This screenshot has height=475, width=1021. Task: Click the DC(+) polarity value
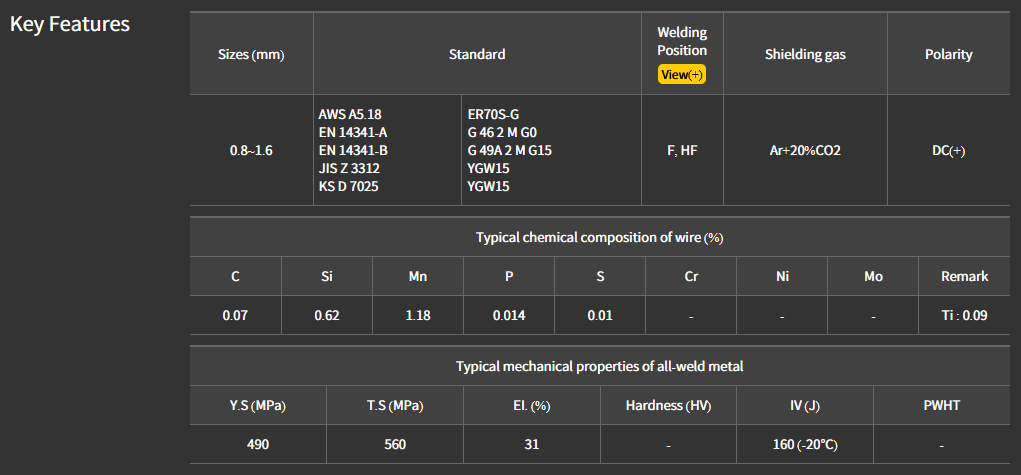[x=948, y=151]
